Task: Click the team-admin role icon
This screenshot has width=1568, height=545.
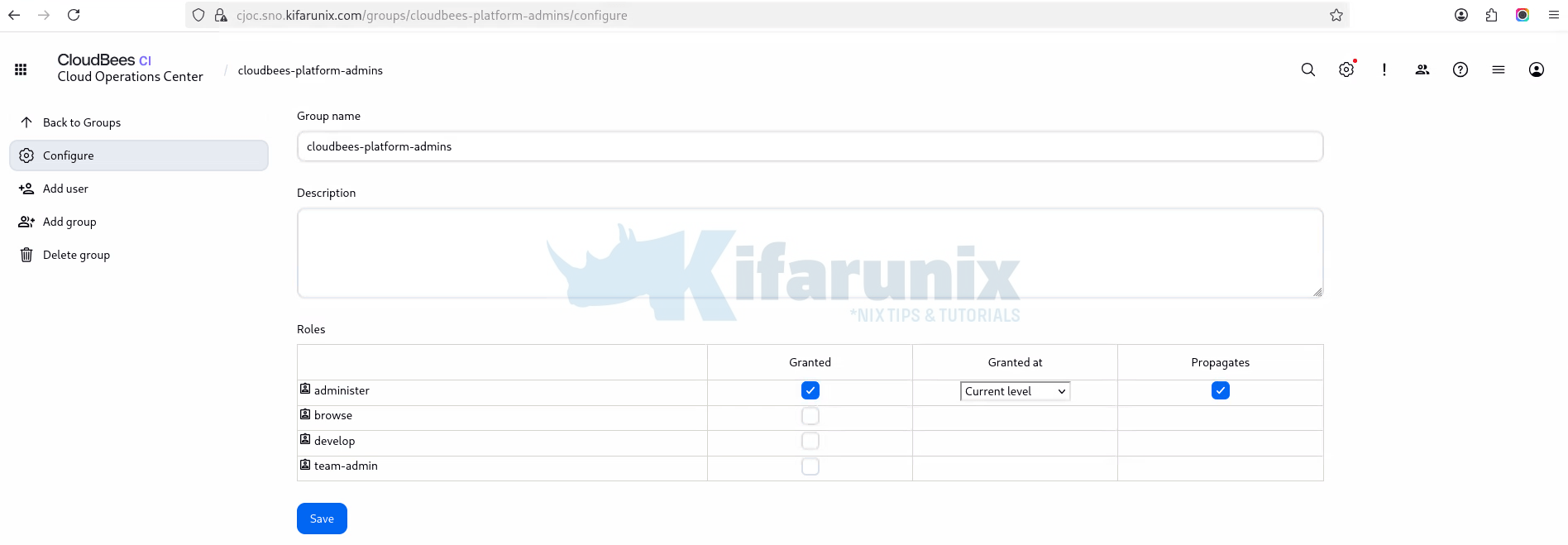Action: tap(305, 465)
